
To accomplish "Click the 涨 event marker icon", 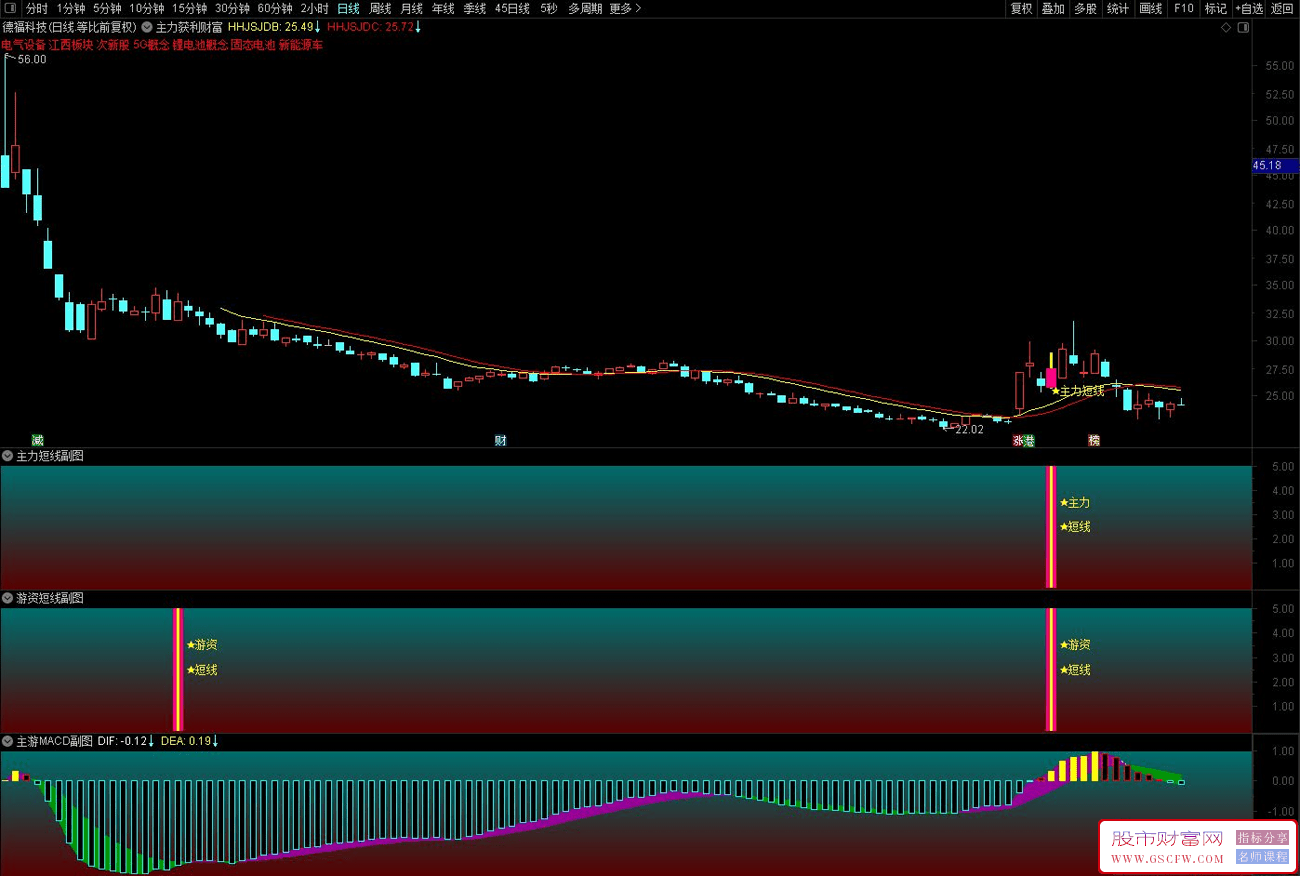I will [x=1018, y=440].
